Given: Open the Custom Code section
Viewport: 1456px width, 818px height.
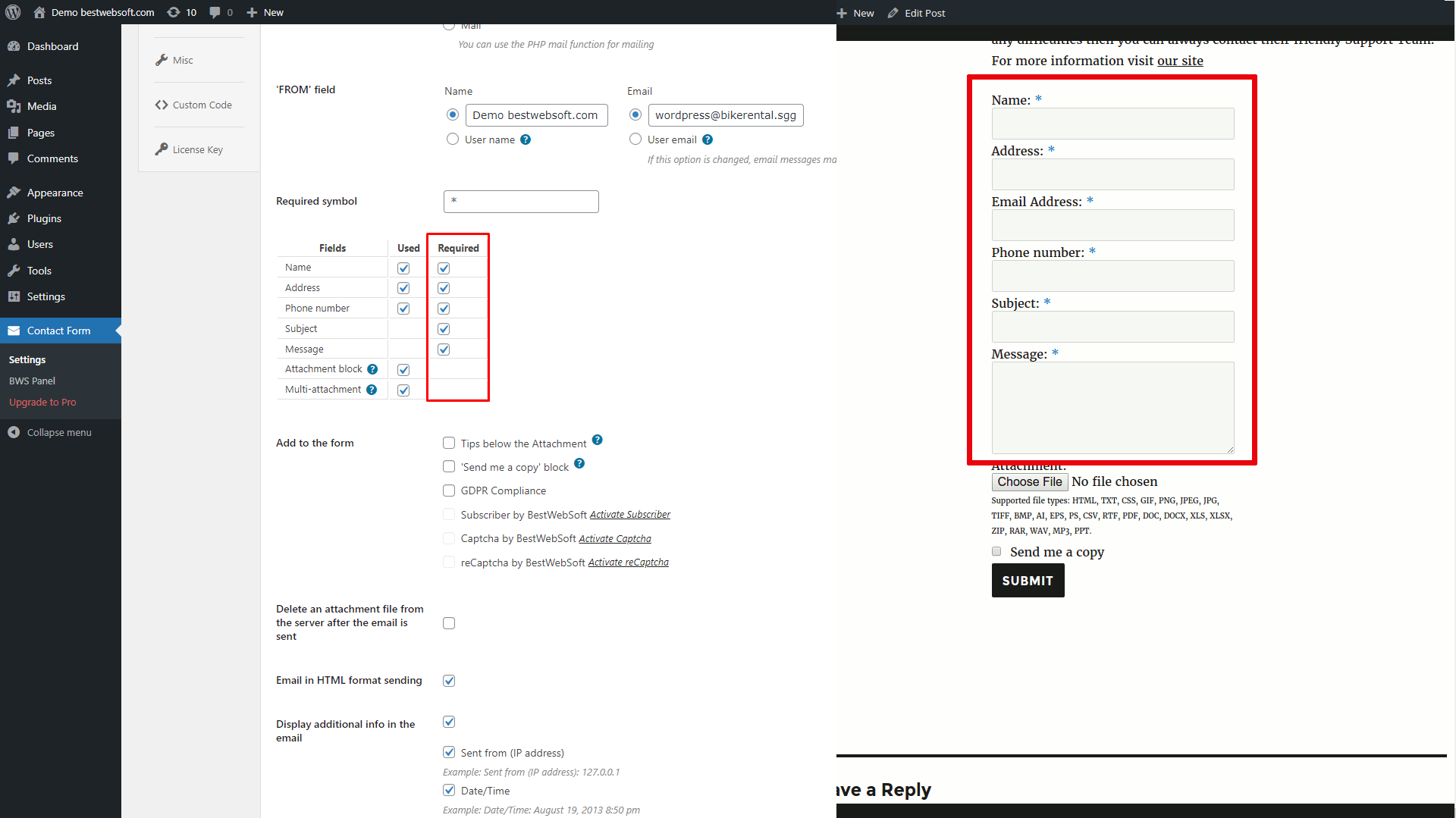Looking at the screenshot, I should click(x=194, y=105).
